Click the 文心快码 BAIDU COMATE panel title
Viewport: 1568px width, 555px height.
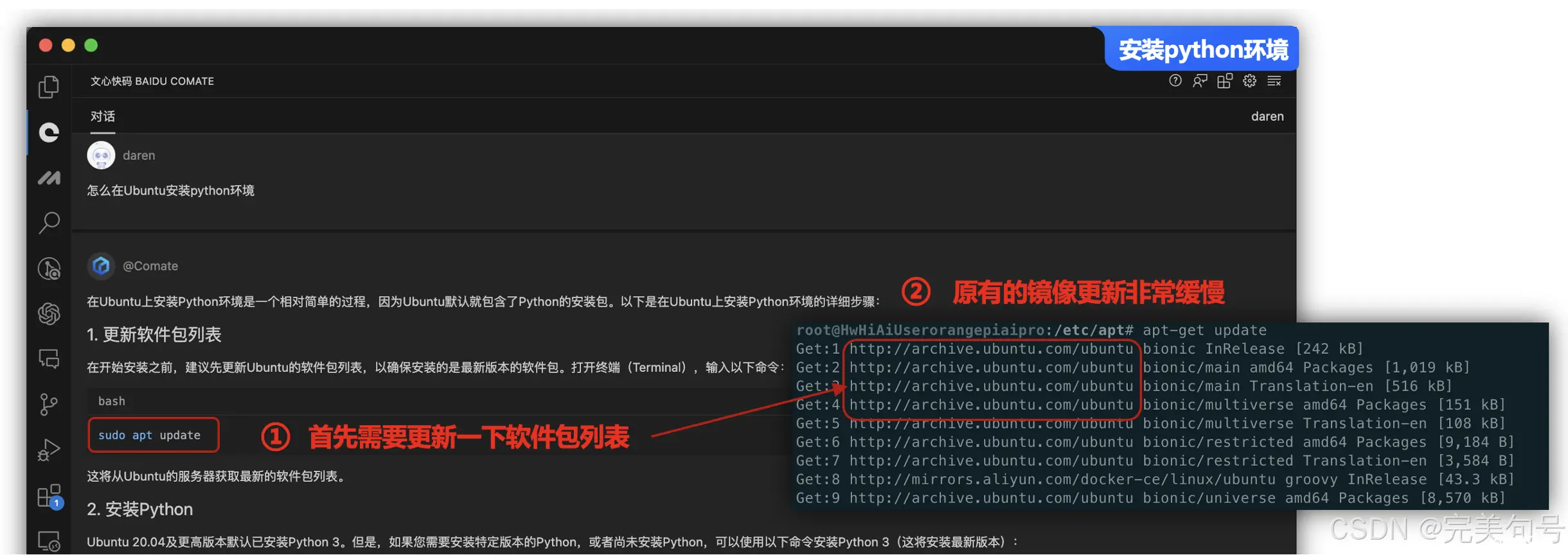click(152, 81)
